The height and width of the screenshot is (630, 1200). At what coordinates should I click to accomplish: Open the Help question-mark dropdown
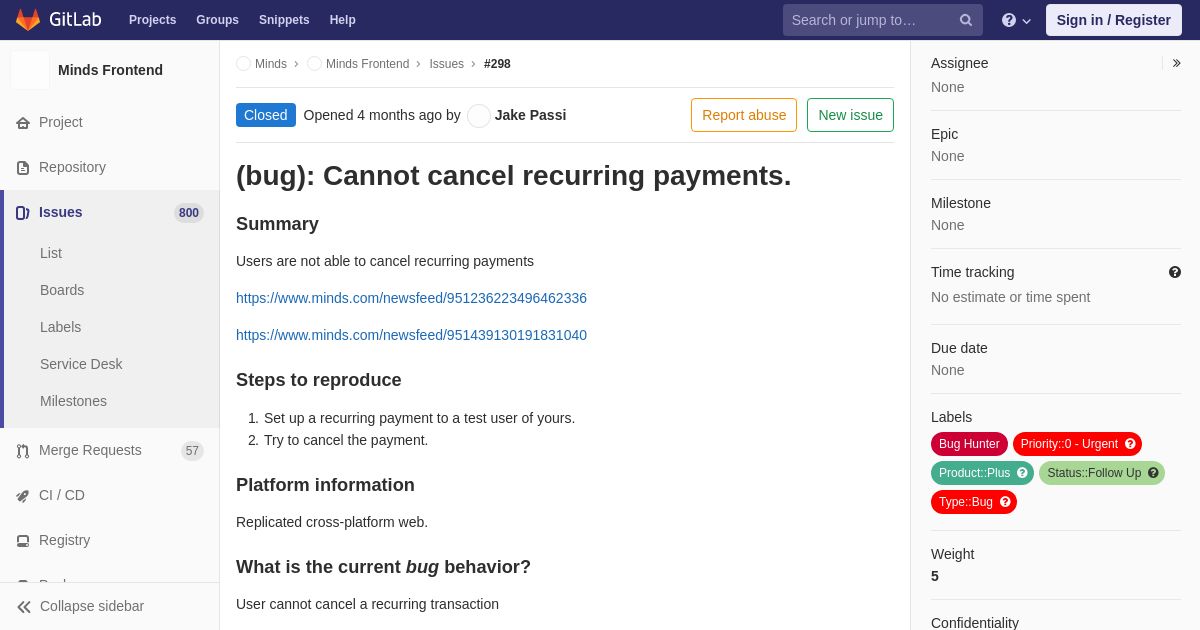1016,20
